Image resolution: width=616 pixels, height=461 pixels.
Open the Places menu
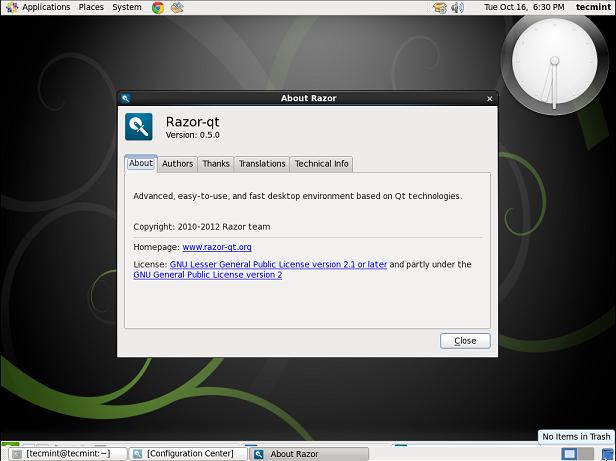coord(91,7)
